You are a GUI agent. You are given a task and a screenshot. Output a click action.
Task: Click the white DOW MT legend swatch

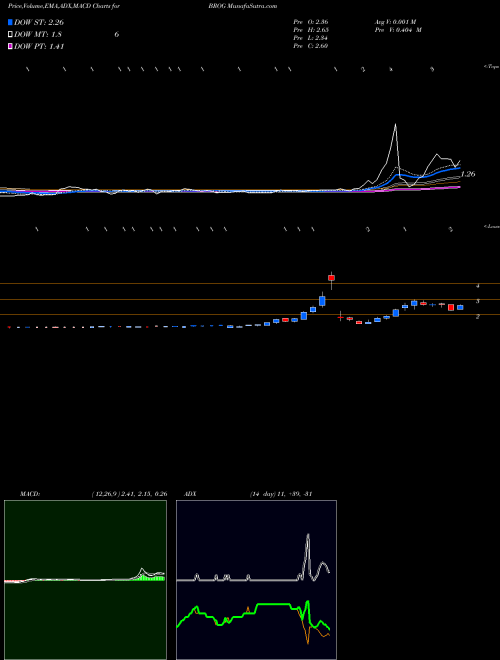pyautogui.click(x=10, y=34)
